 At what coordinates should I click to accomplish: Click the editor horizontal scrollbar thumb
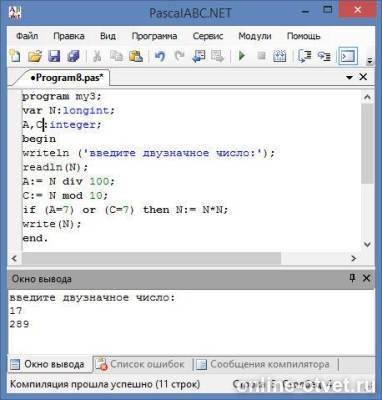(151, 258)
